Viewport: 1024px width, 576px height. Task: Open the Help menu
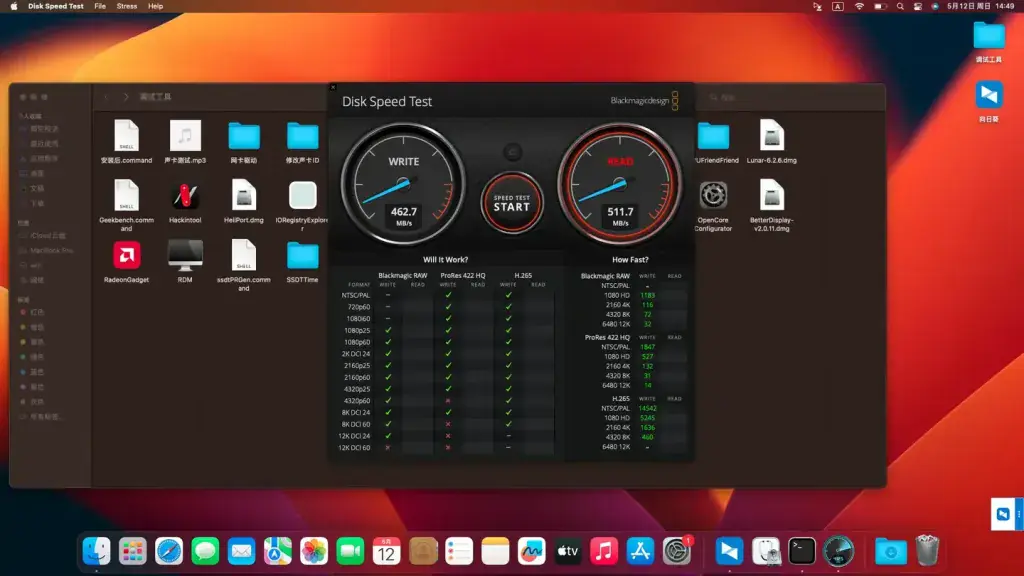pos(155,6)
